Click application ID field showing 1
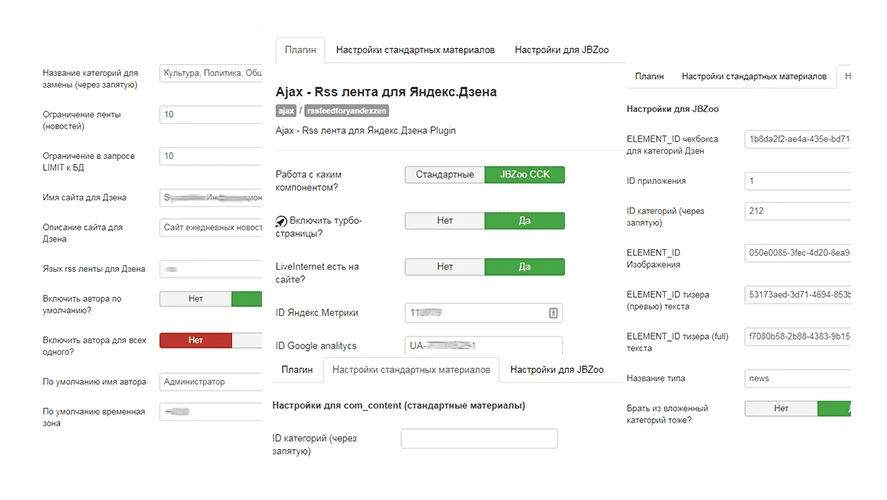Viewport: 887px width, 500px height. tap(798, 180)
